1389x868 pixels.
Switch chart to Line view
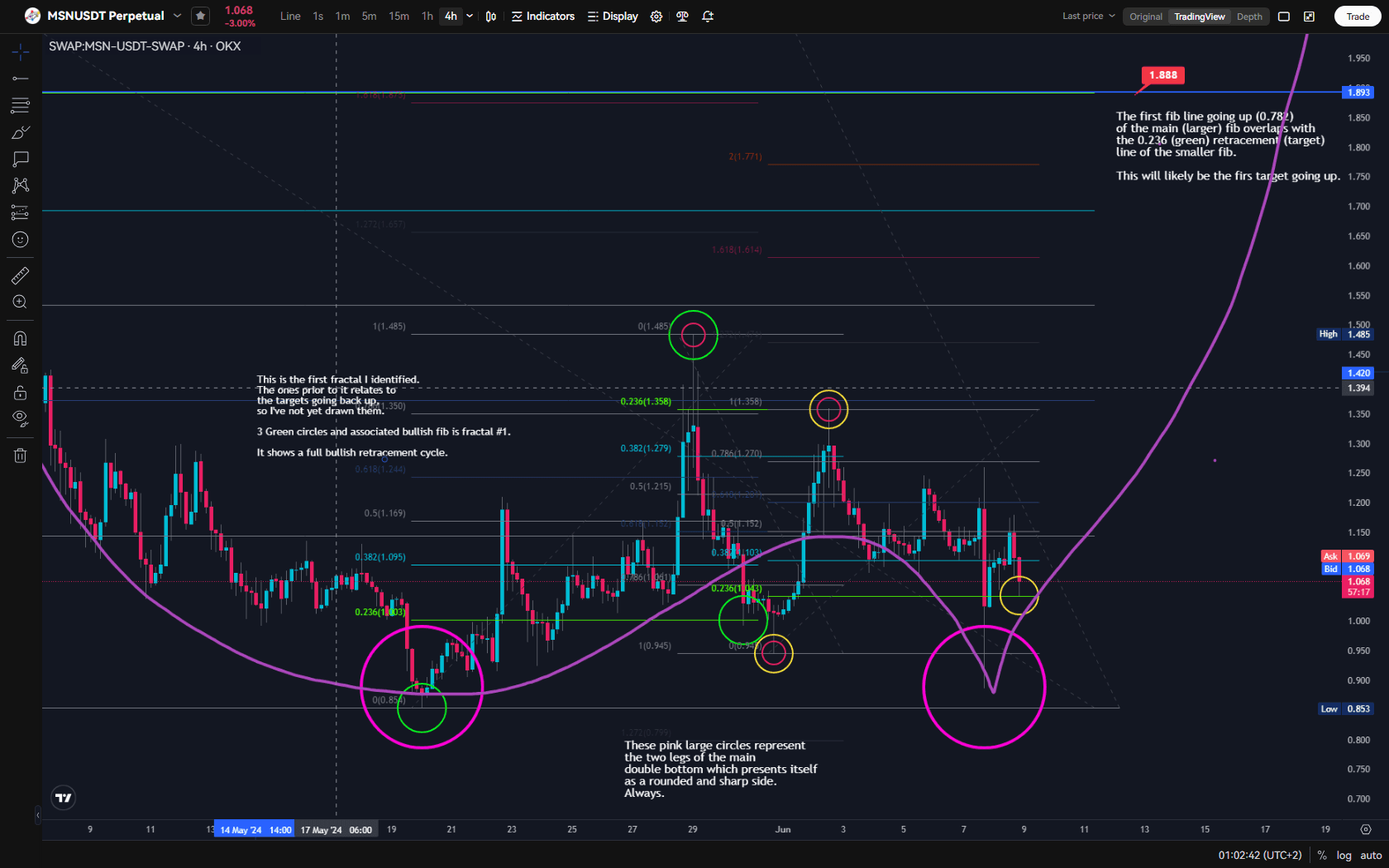point(290,16)
